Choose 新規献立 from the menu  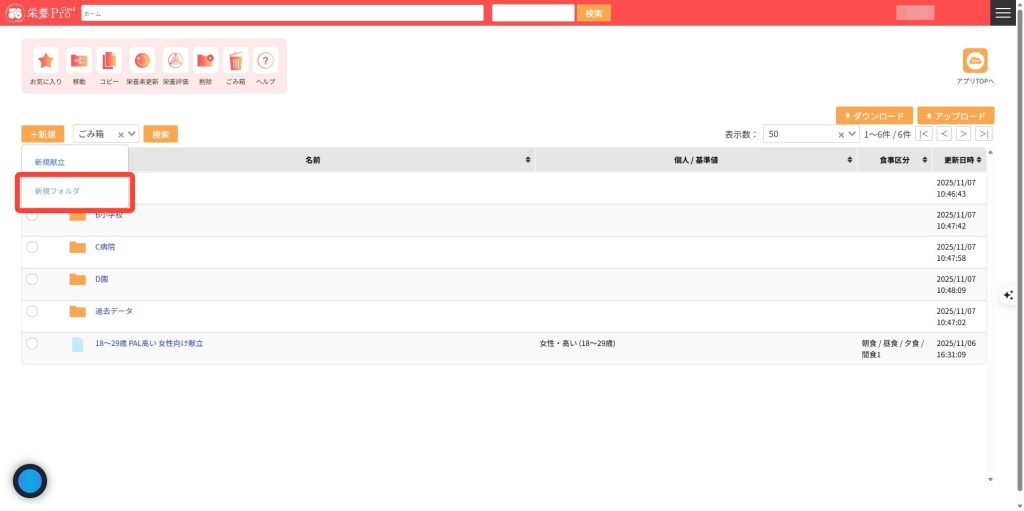pos(50,162)
